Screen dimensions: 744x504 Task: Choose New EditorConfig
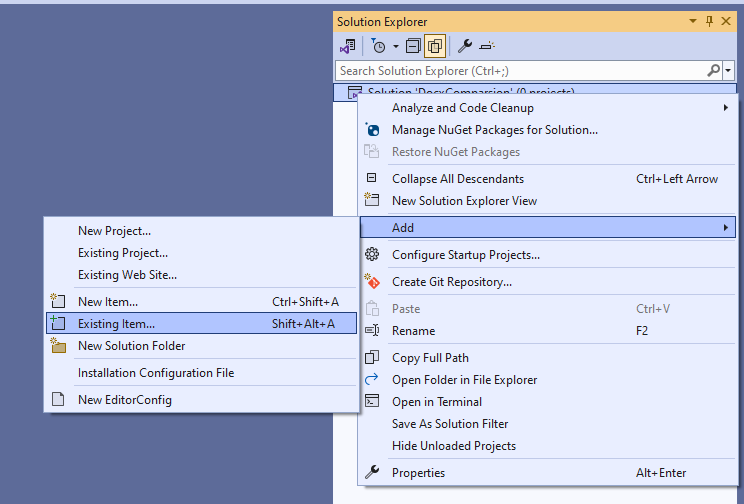click(x=202, y=400)
